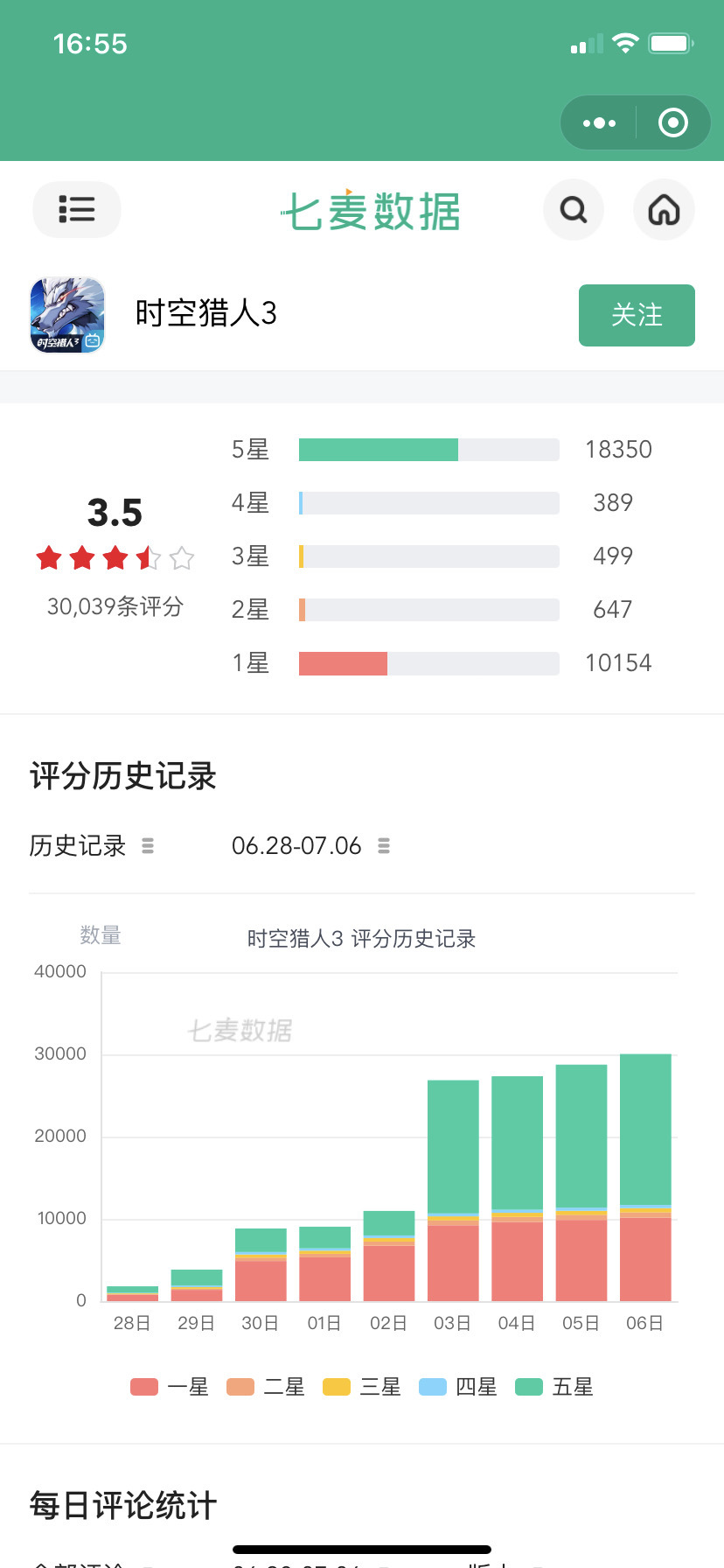Open the 历史记录 type dropdown
The height and width of the screenshot is (1568, 724).
(92, 846)
